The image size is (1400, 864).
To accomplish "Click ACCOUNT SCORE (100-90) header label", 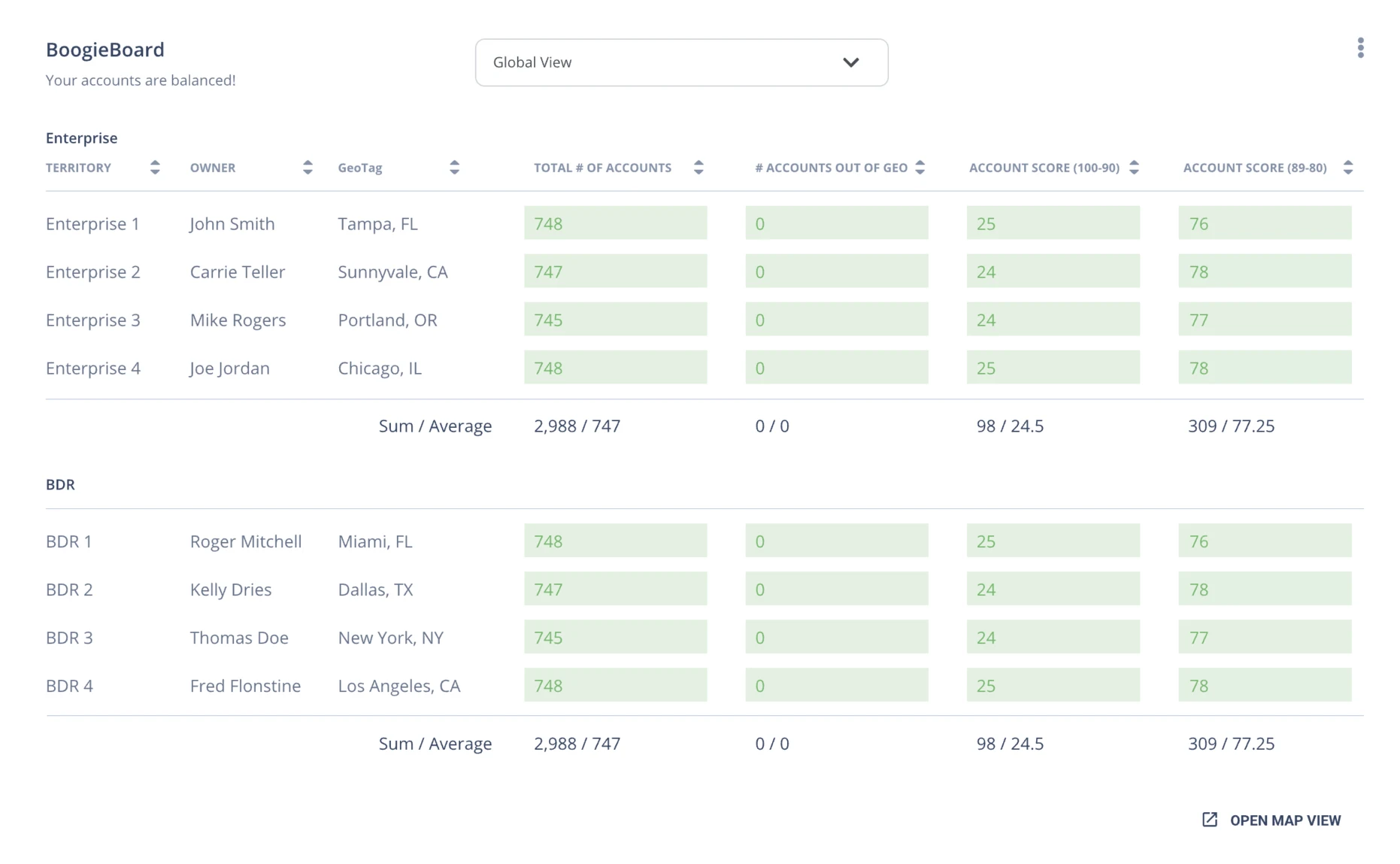I will coord(1044,168).
